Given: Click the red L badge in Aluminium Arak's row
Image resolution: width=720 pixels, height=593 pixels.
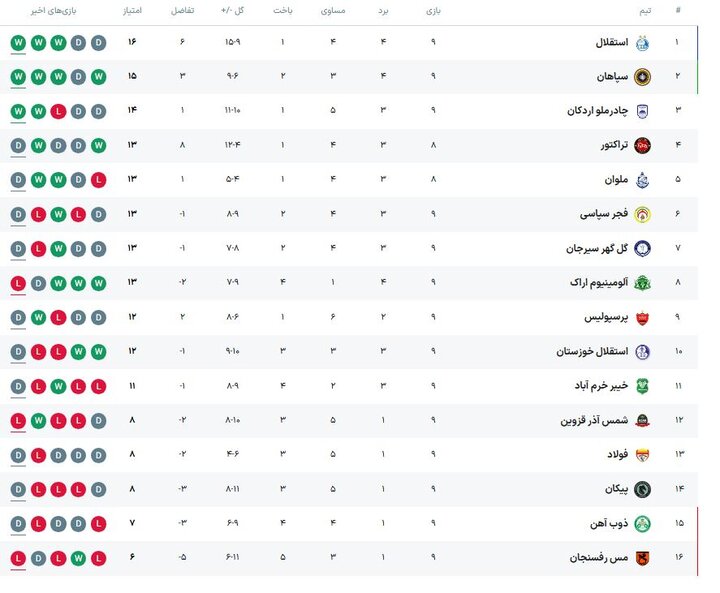Looking at the screenshot, I should (19, 283).
